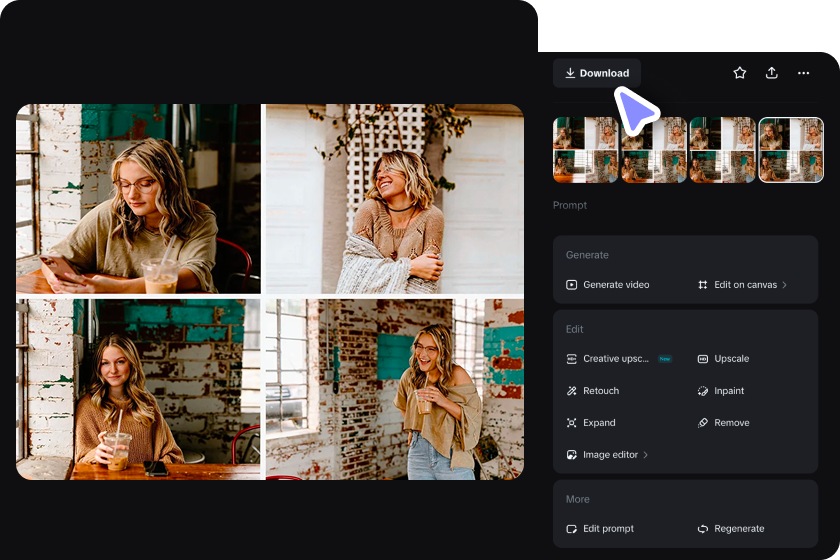
Task: Click the bottom-left photo of seated woman
Action: tap(138, 390)
